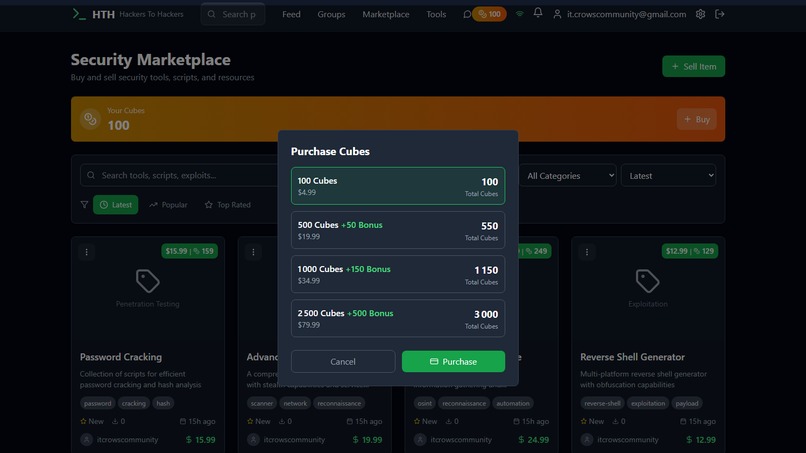Click the 100 cubes balance badge
Screen dimensions: 806x453
[489, 14]
